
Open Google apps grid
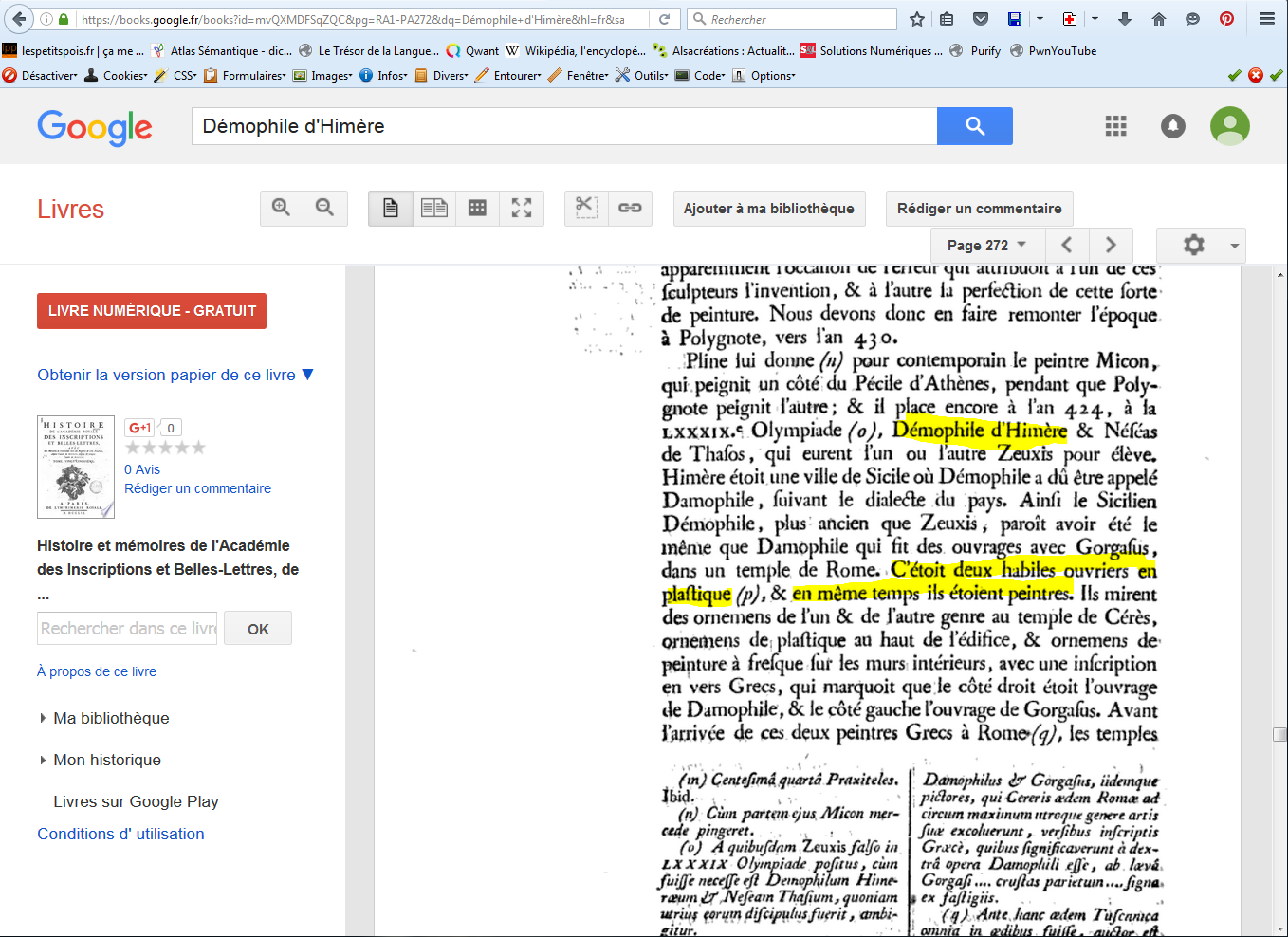coord(1116,126)
